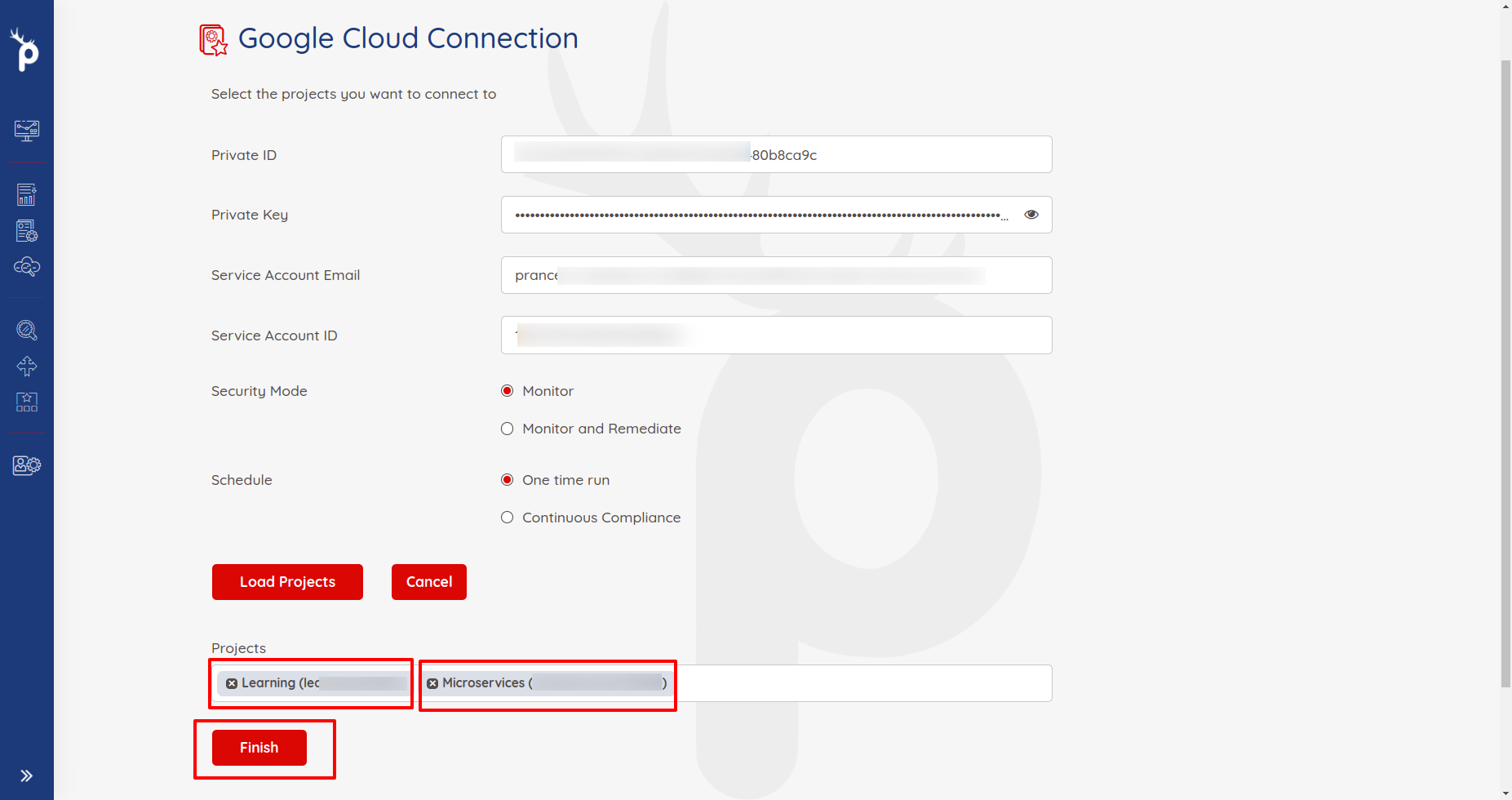This screenshot has width=1512, height=800.
Task: Click the "Private Key" label
Action: coord(250,215)
